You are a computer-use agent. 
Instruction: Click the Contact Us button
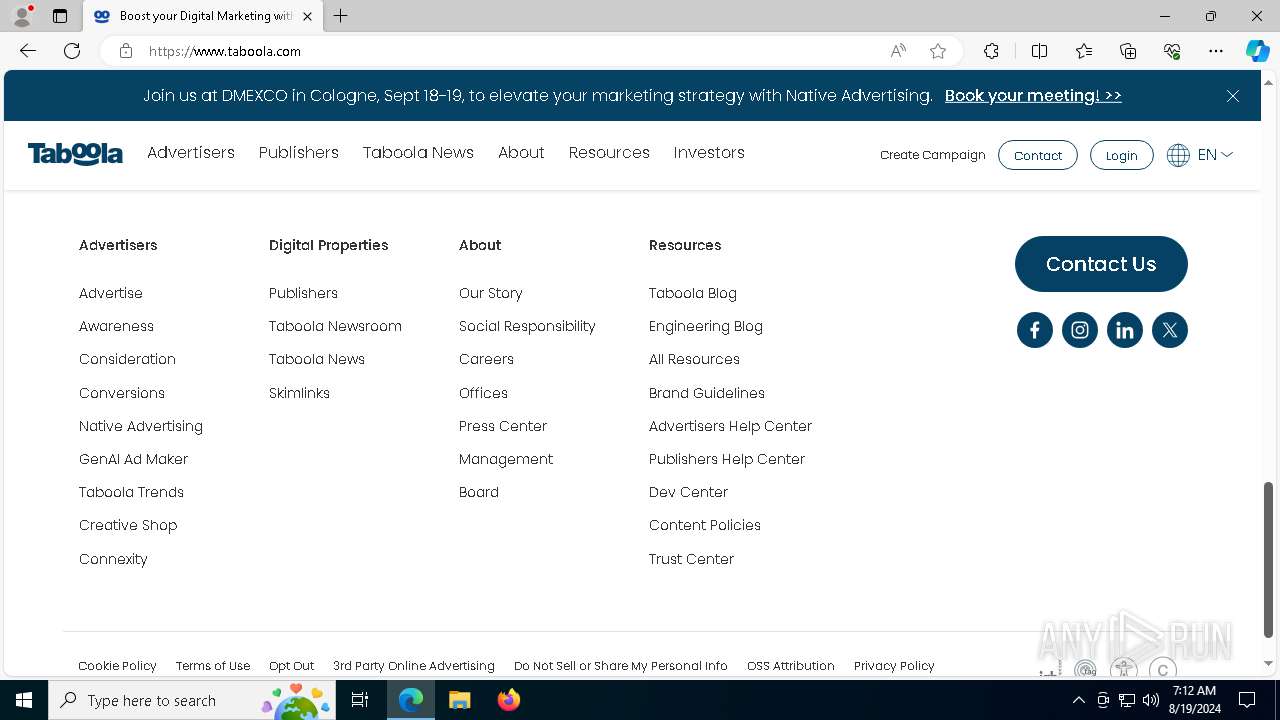tap(1101, 264)
